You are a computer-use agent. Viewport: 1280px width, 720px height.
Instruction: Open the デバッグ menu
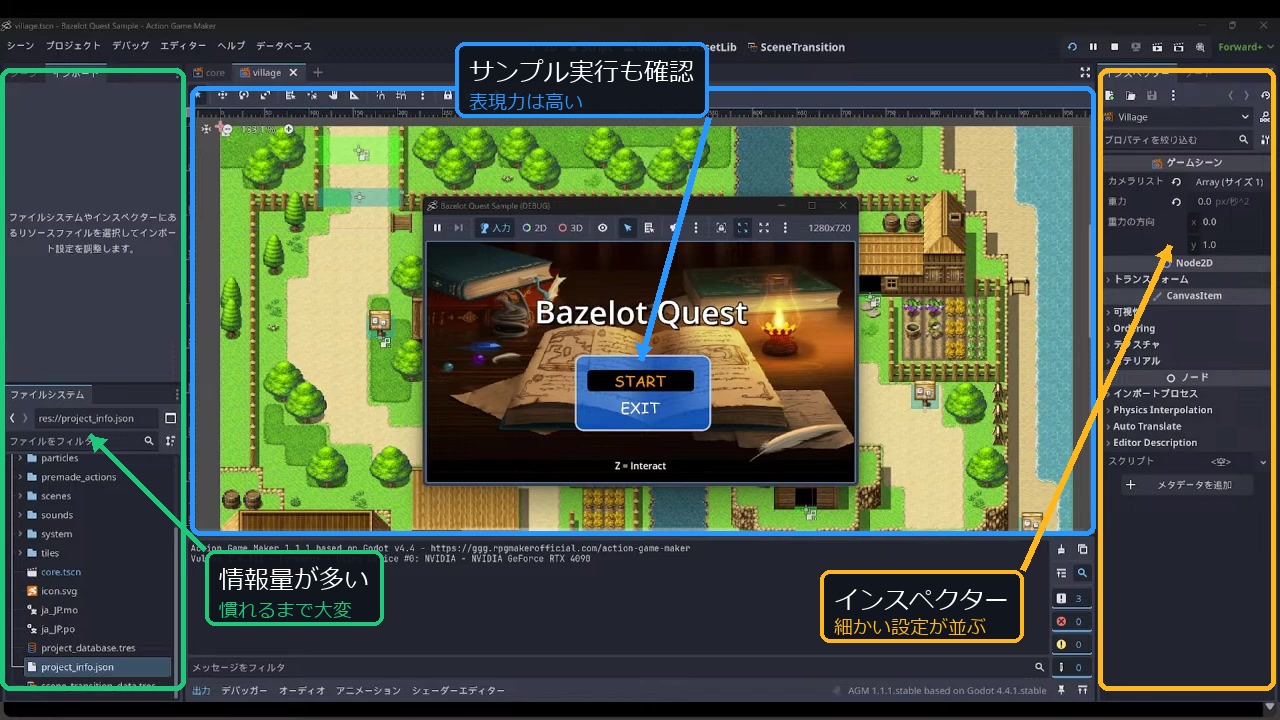point(131,46)
